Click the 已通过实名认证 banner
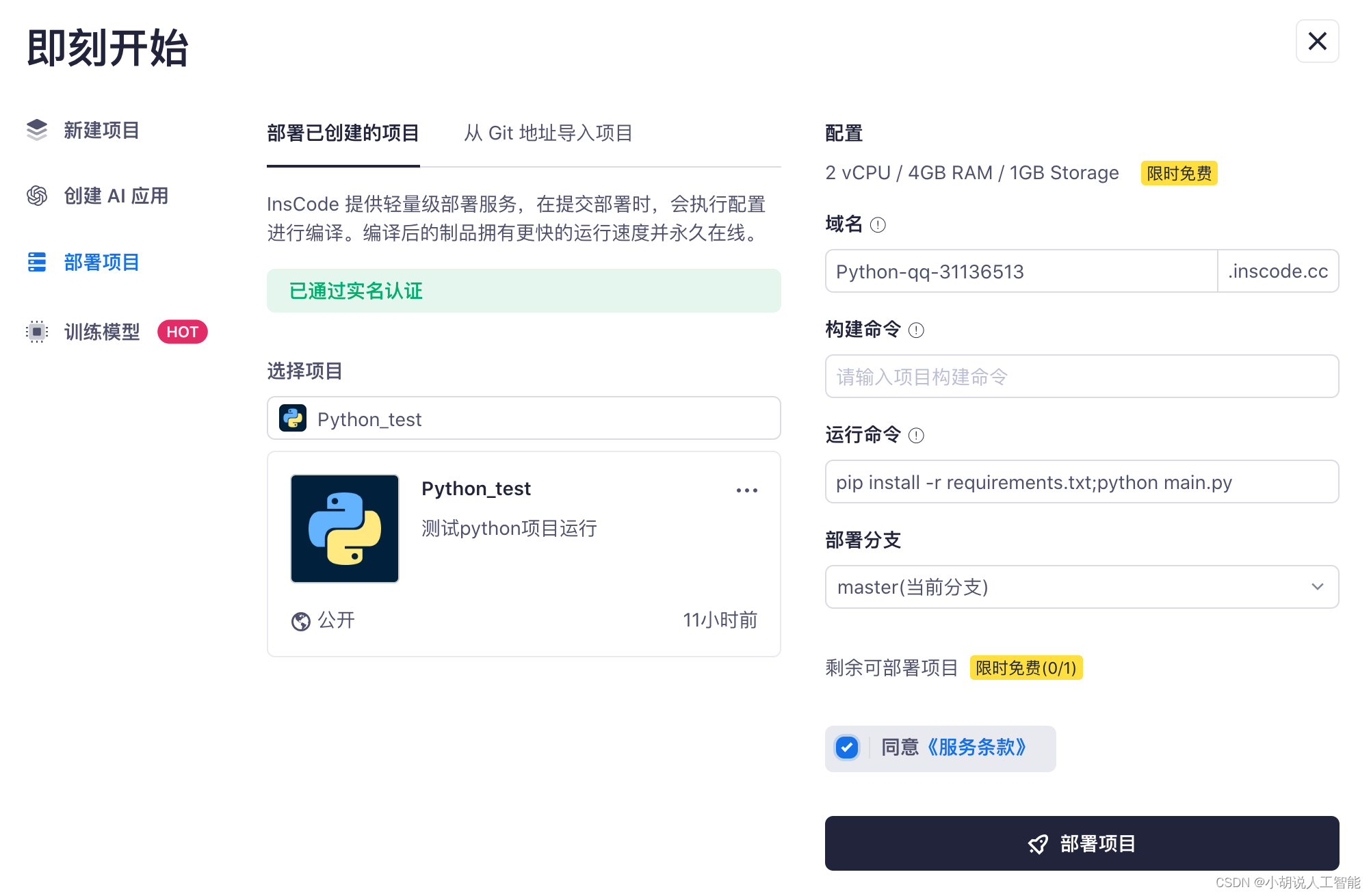This screenshot has width=1371, height=896. pyautogui.click(x=523, y=291)
